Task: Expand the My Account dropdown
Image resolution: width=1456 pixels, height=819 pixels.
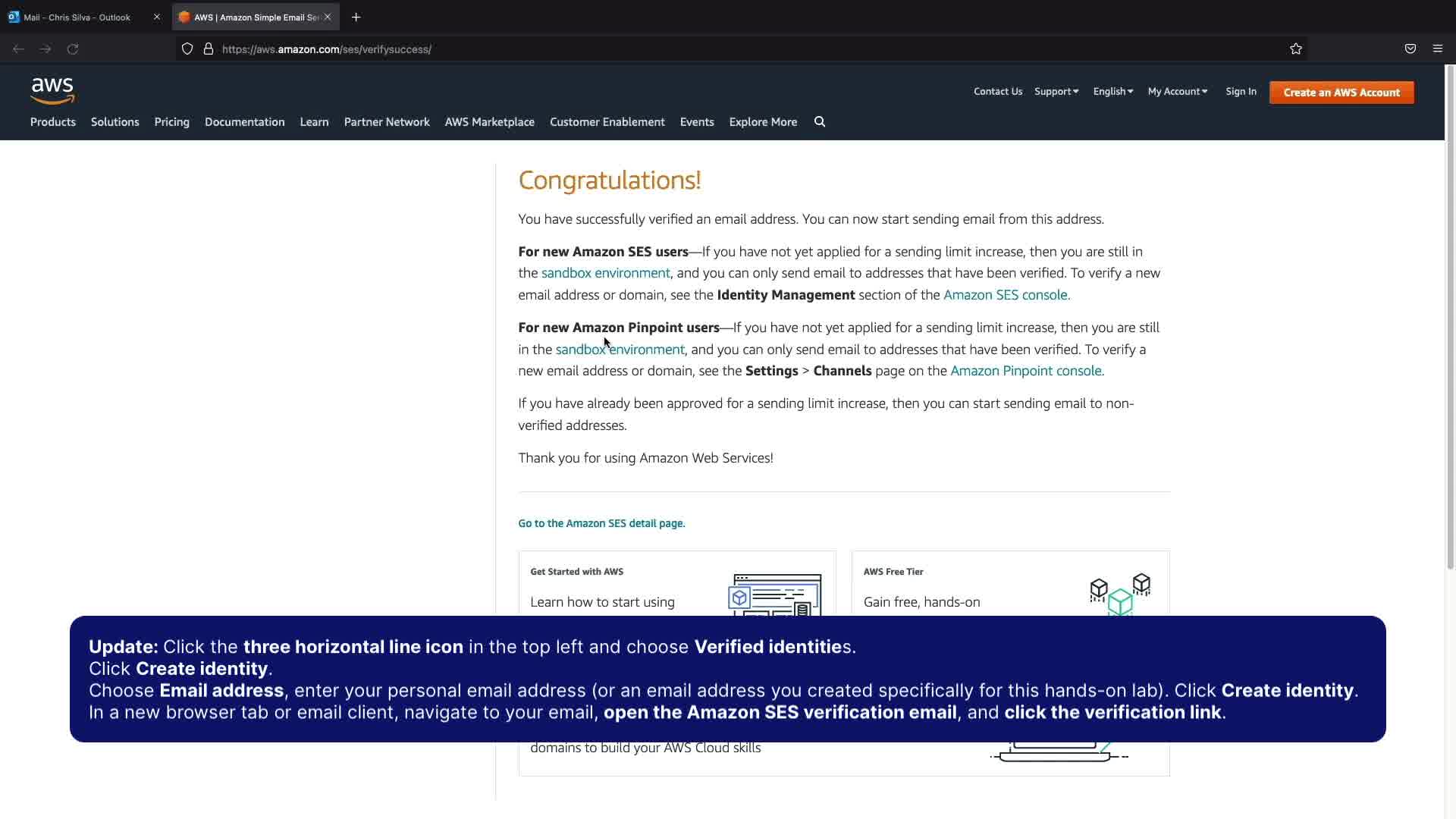Action: pyautogui.click(x=1177, y=92)
